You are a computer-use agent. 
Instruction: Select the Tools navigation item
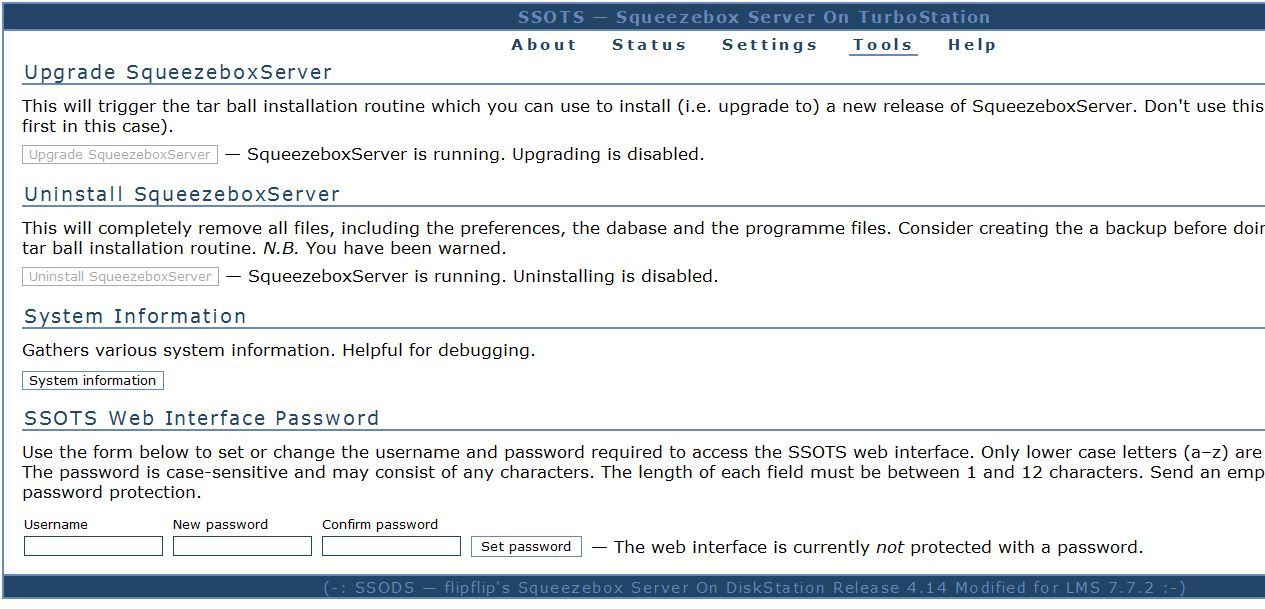click(882, 45)
